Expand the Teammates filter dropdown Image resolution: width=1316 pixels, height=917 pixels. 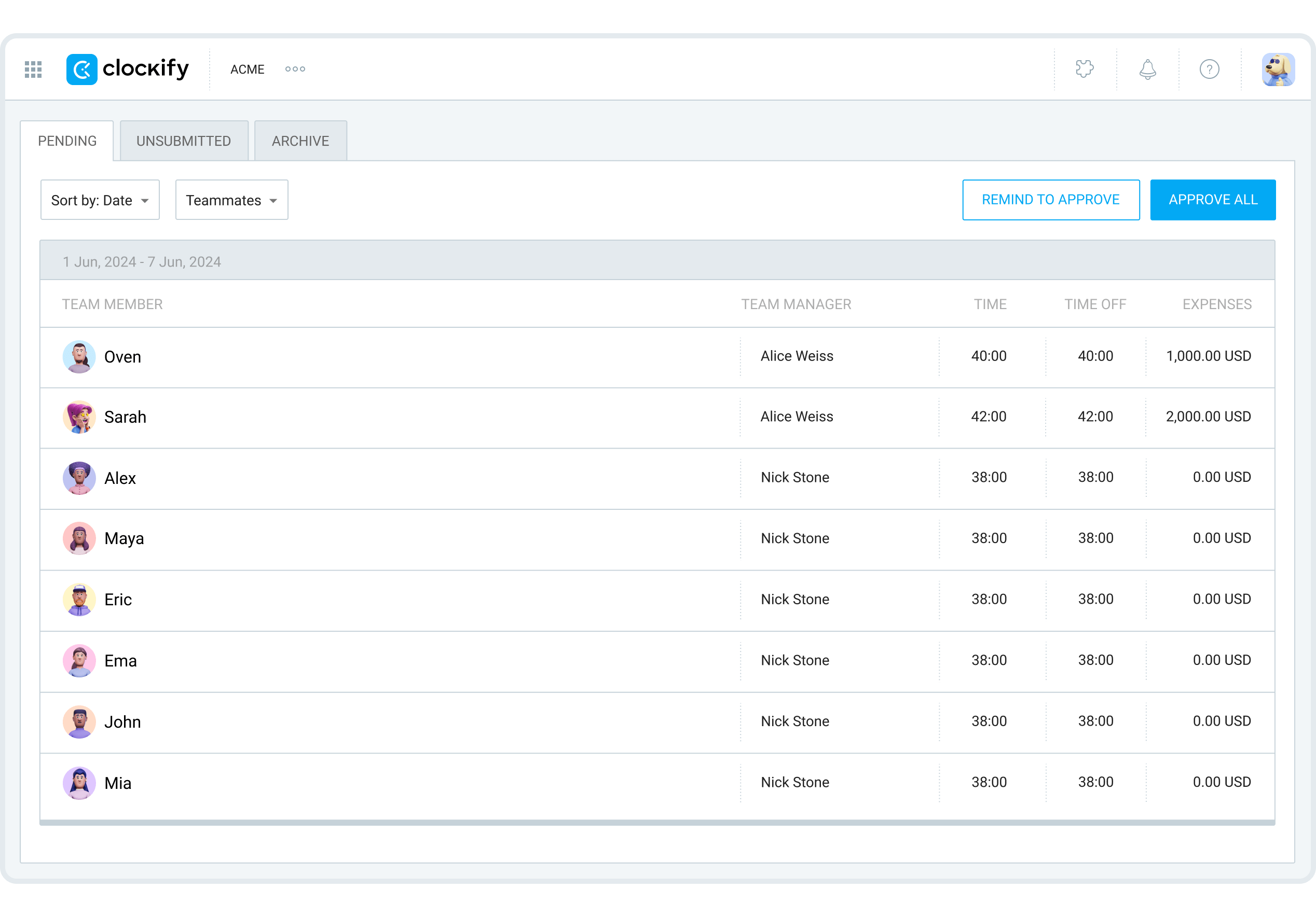click(231, 200)
